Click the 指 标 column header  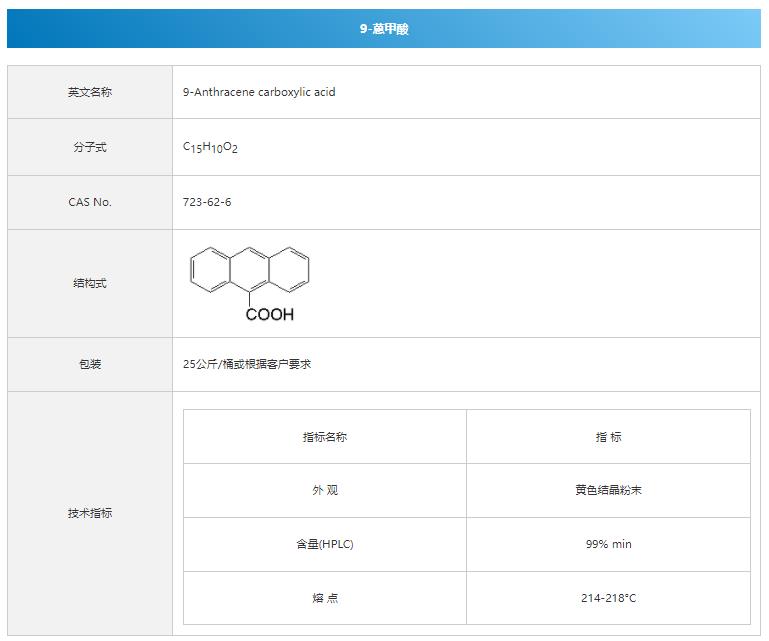(608, 437)
